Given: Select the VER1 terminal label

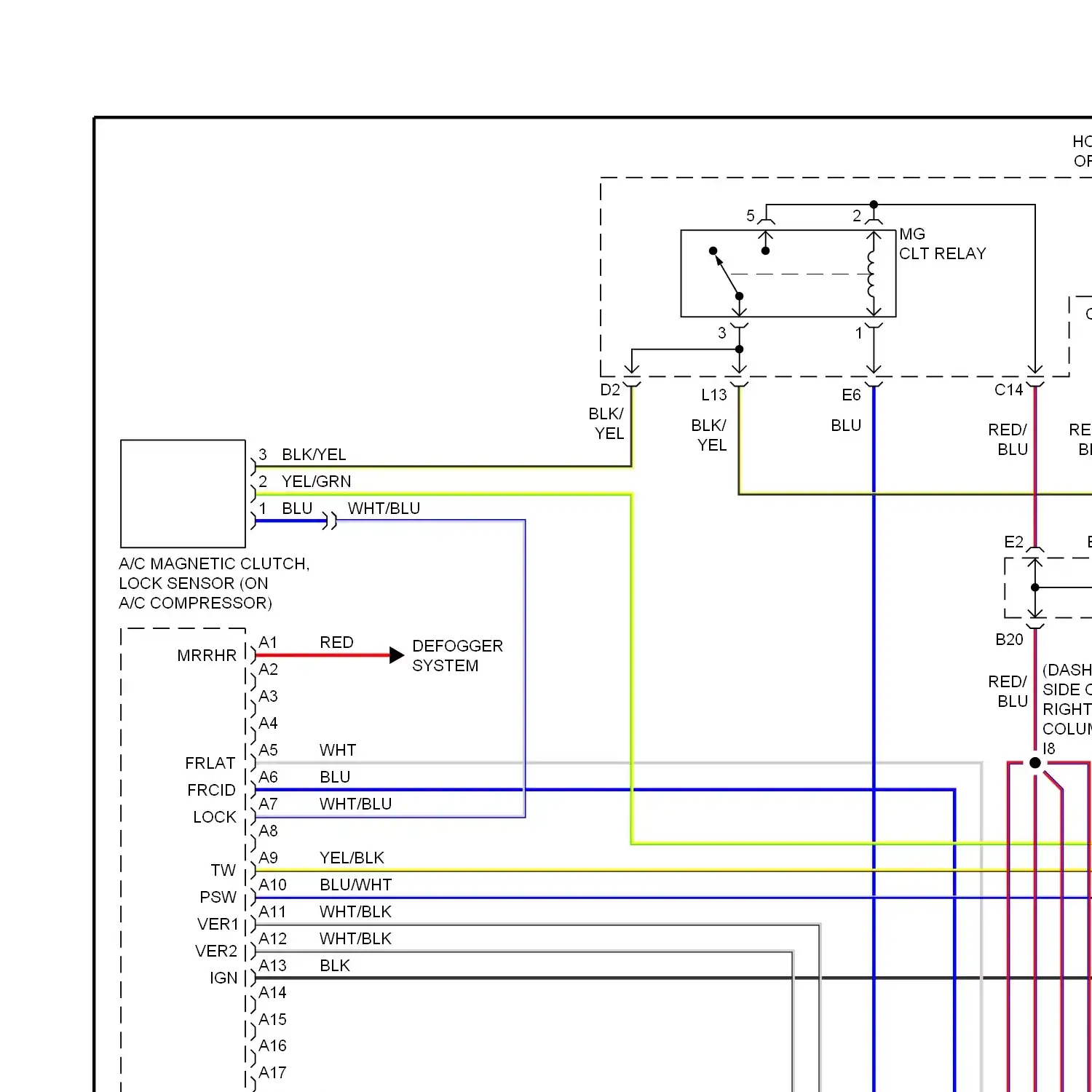Looking at the screenshot, I should (218, 924).
